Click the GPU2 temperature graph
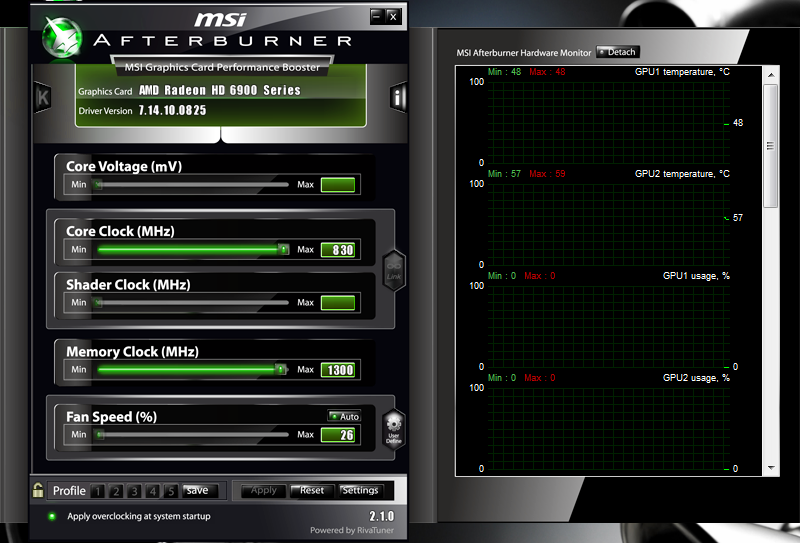 pyautogui.click(x=608, y=224)
